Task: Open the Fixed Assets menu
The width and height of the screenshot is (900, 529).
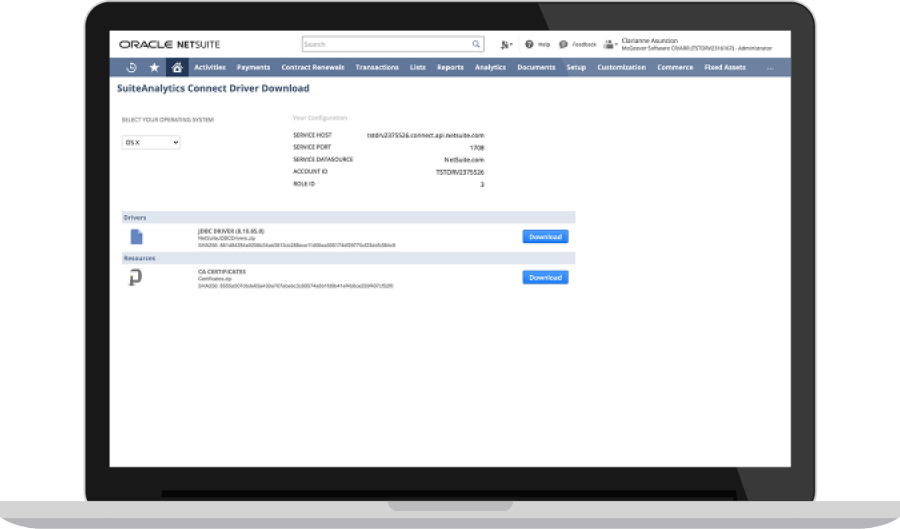Action: point(725,67)
